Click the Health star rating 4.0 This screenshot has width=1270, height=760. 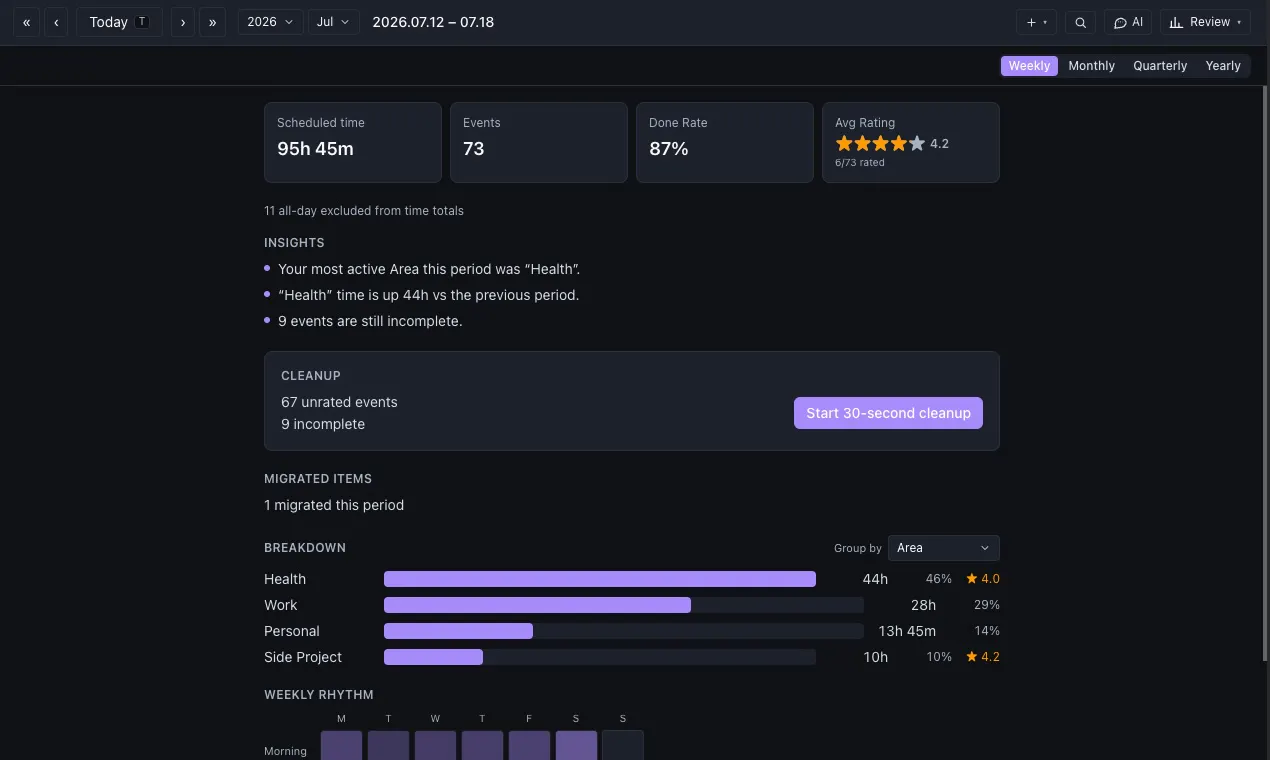983,579
